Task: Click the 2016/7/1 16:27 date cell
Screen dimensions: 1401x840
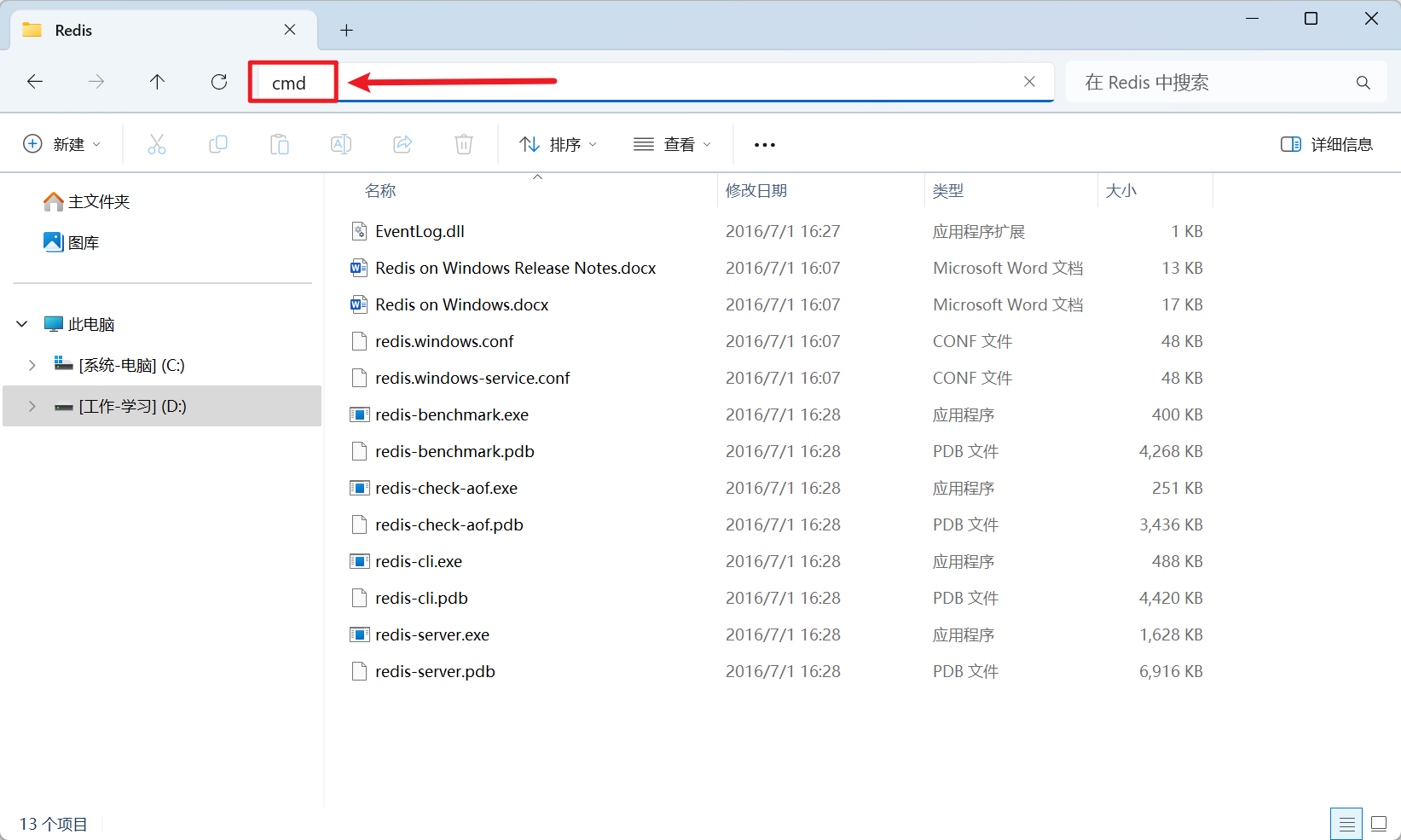Action: [x=783, y=231]
